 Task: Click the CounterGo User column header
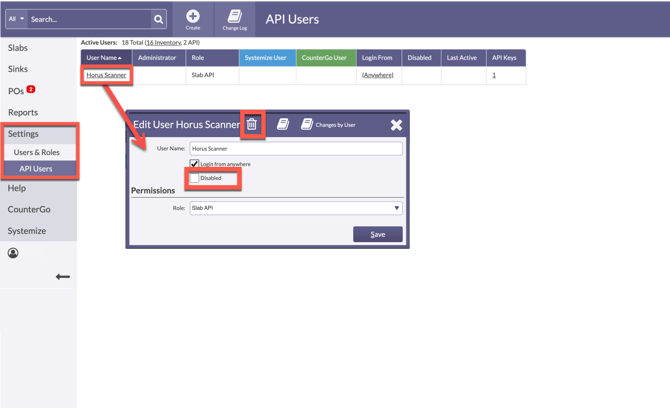click(x=326, y=58)
